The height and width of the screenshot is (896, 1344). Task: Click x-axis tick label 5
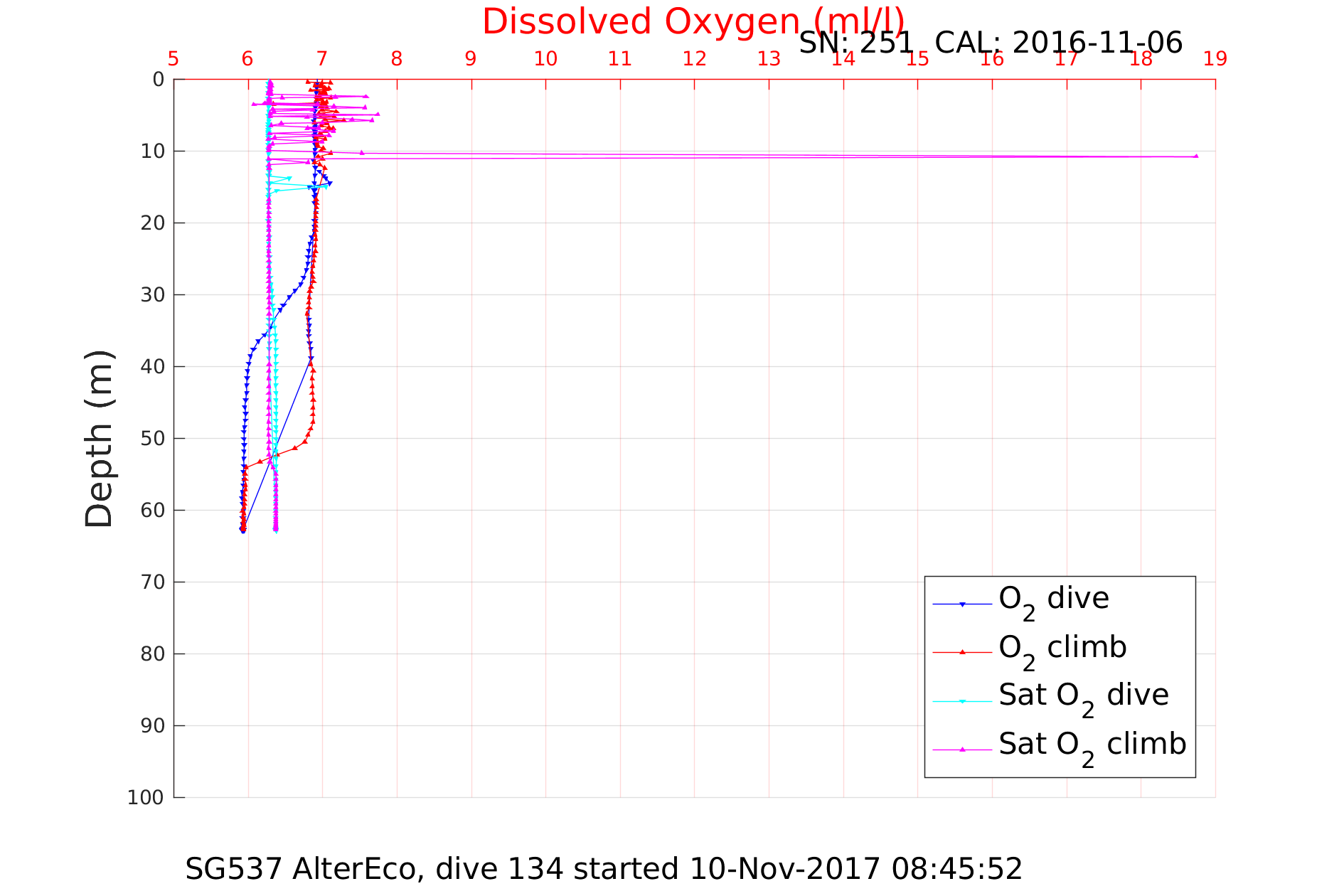tap(174, 59)
